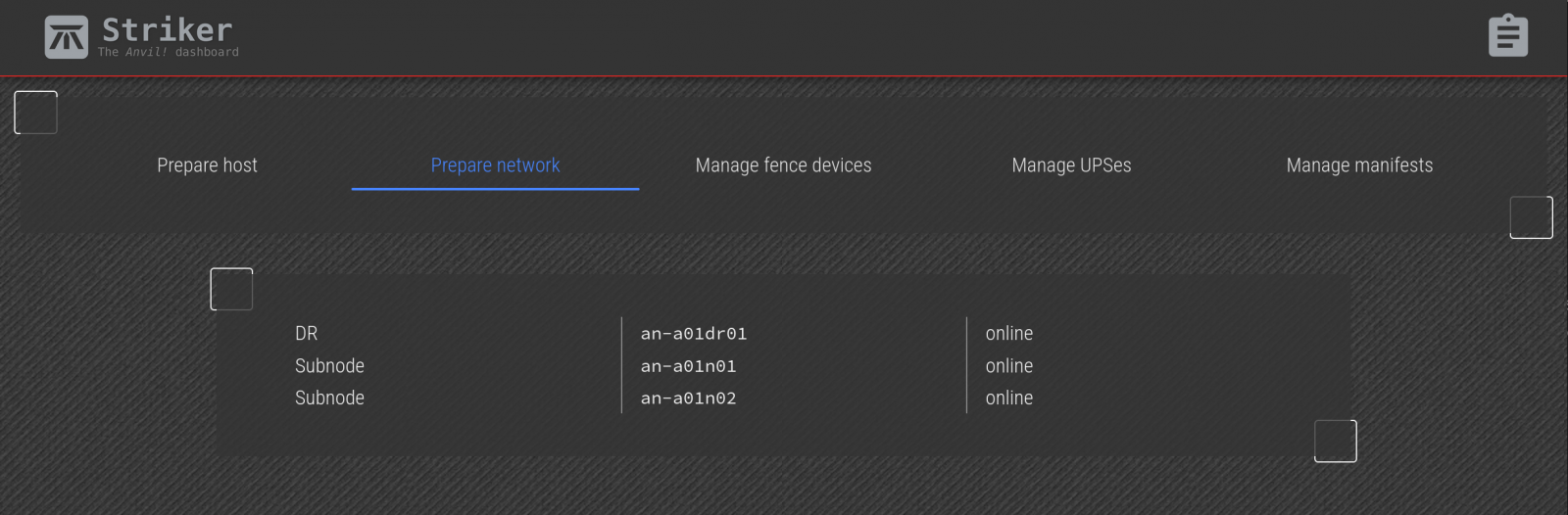Screen dimensions: 1568x515
Task: Go to the Manage UPSes tab
Action: 1071,165
